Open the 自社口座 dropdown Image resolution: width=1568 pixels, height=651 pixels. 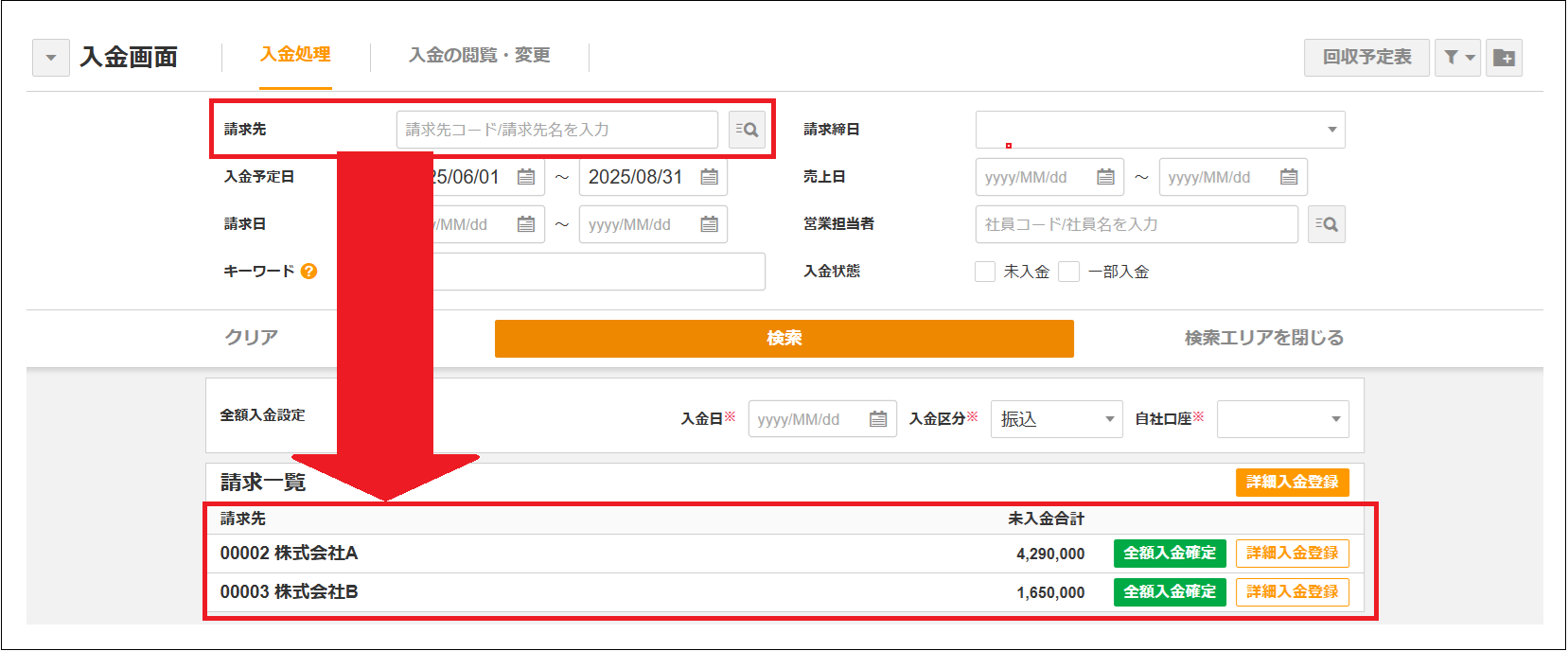click(1282, 419)
